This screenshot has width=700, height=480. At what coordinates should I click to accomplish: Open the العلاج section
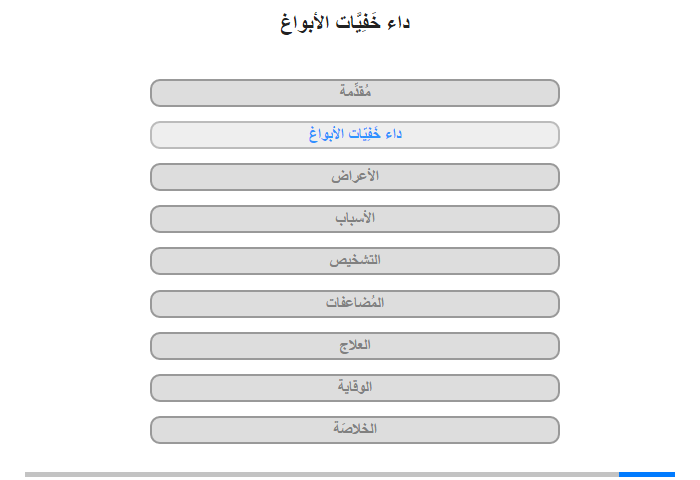tap(354, 346)
